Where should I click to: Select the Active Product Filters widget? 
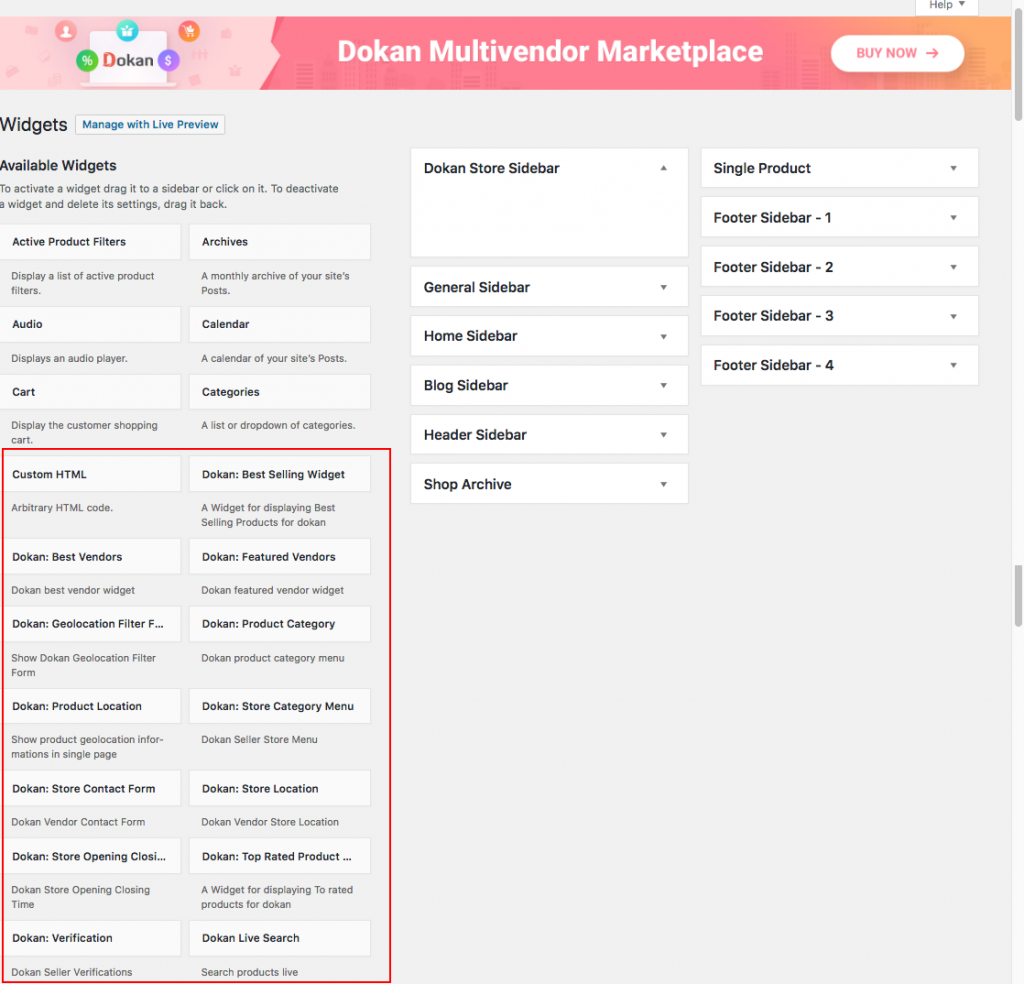point(90,242)
